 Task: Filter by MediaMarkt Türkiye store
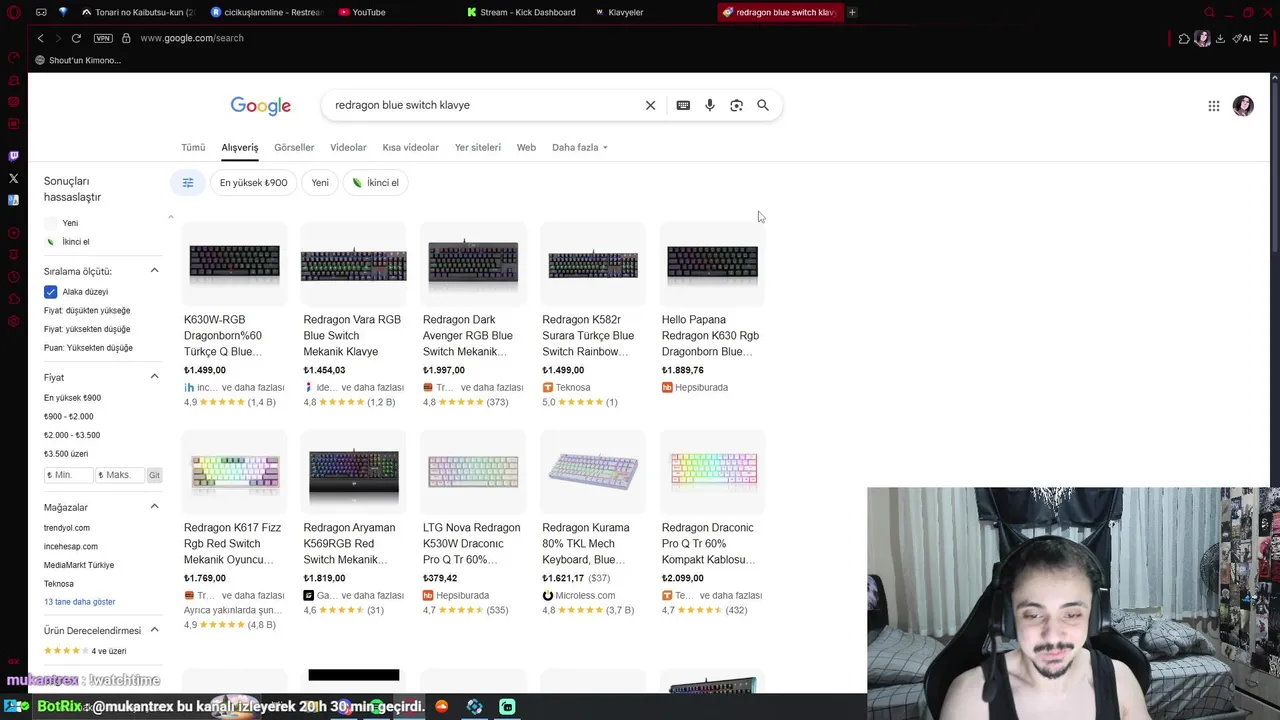pyautogui.click(x=79, y=565)
